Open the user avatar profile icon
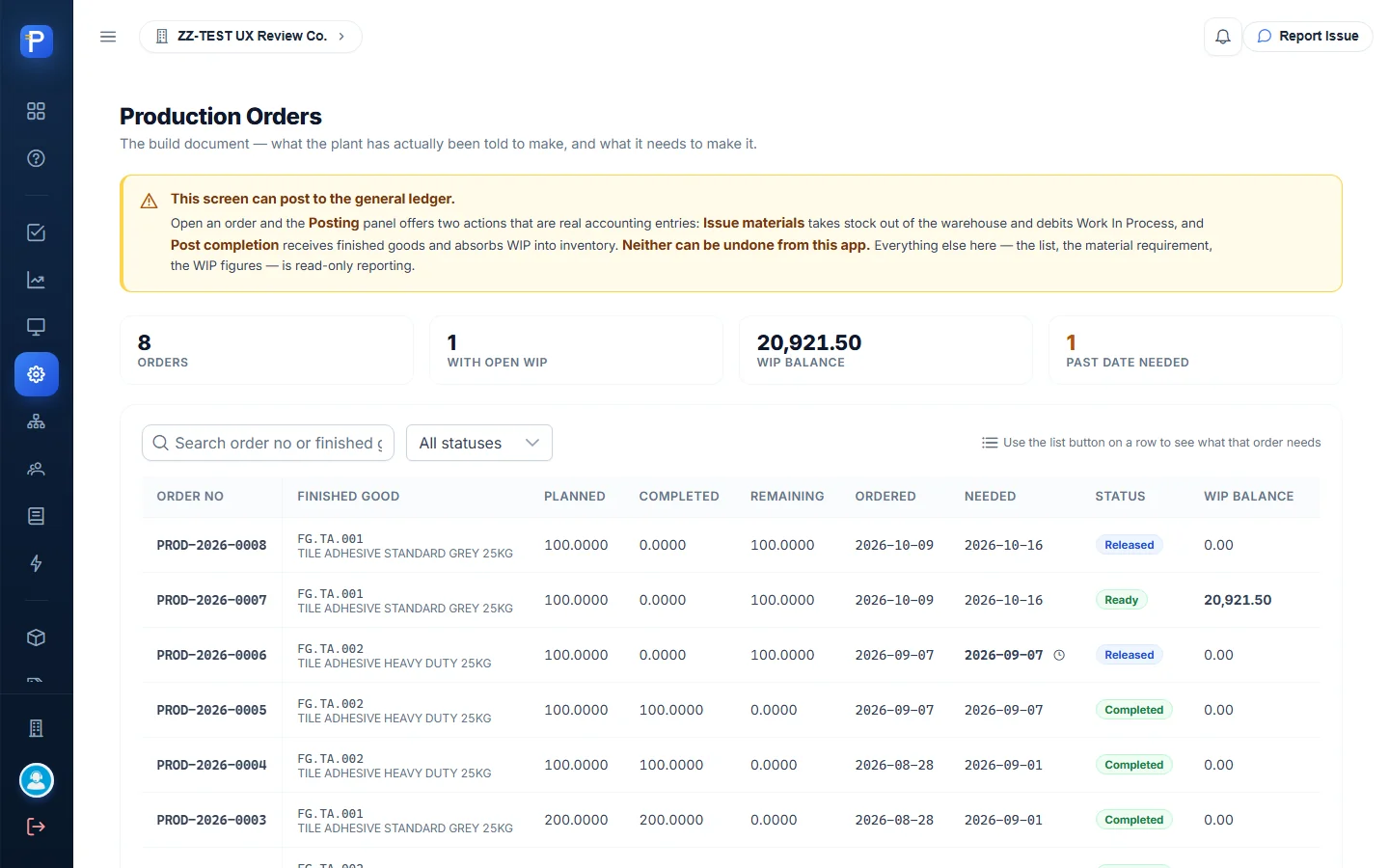Viewport: 1389px width, 868px height. point(37,780)
